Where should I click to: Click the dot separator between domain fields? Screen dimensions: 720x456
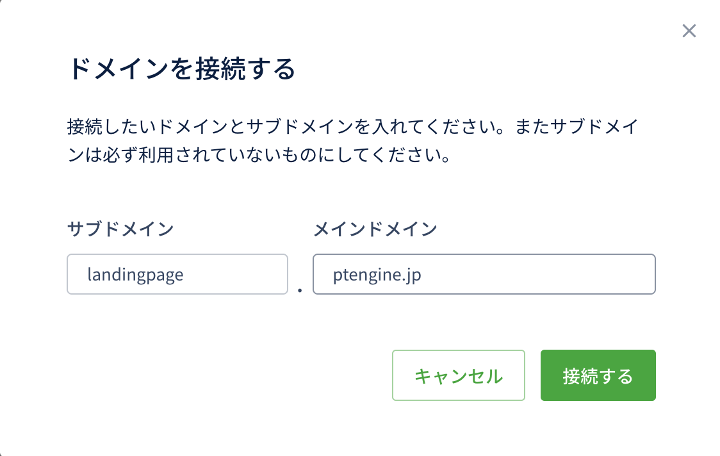pyautogui.click(x=300, y=290)
